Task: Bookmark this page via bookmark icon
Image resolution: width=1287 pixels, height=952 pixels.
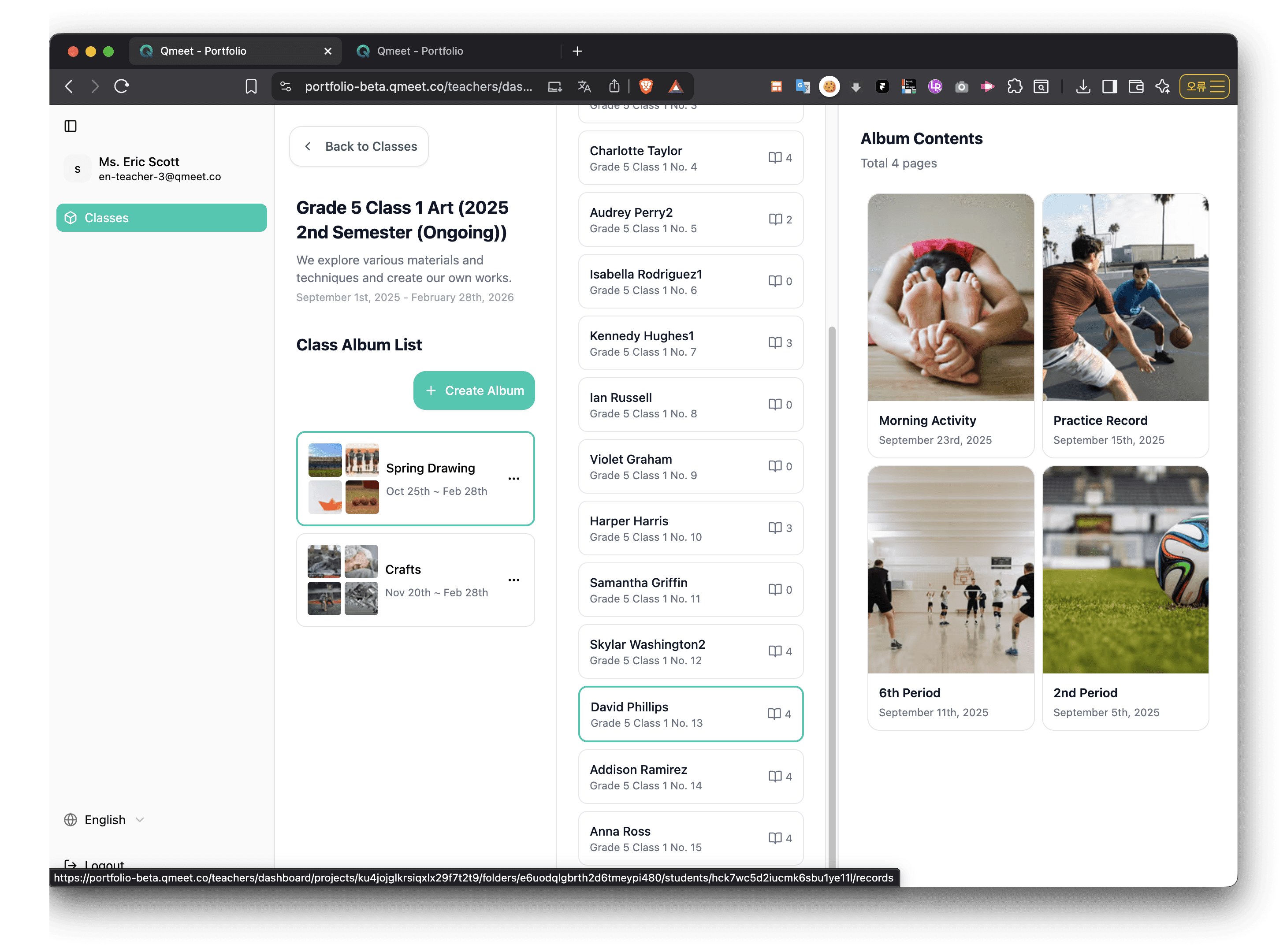Action: [251, 86]
